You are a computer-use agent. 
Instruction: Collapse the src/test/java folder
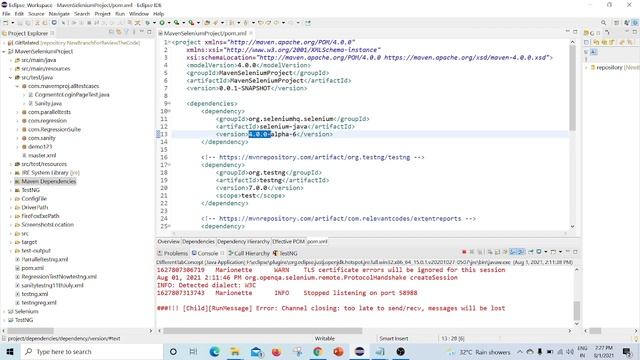tap(11, 78)
